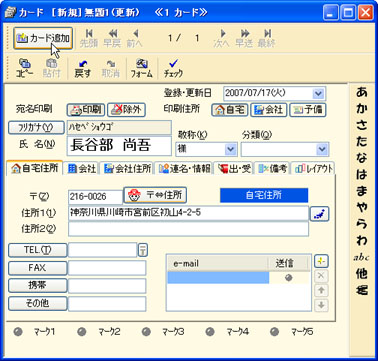The height and width of the screenshot is (361, 378).
Task: Click the furigana field ハセベ ショウゴ
Action: click(x=119, y=127)
